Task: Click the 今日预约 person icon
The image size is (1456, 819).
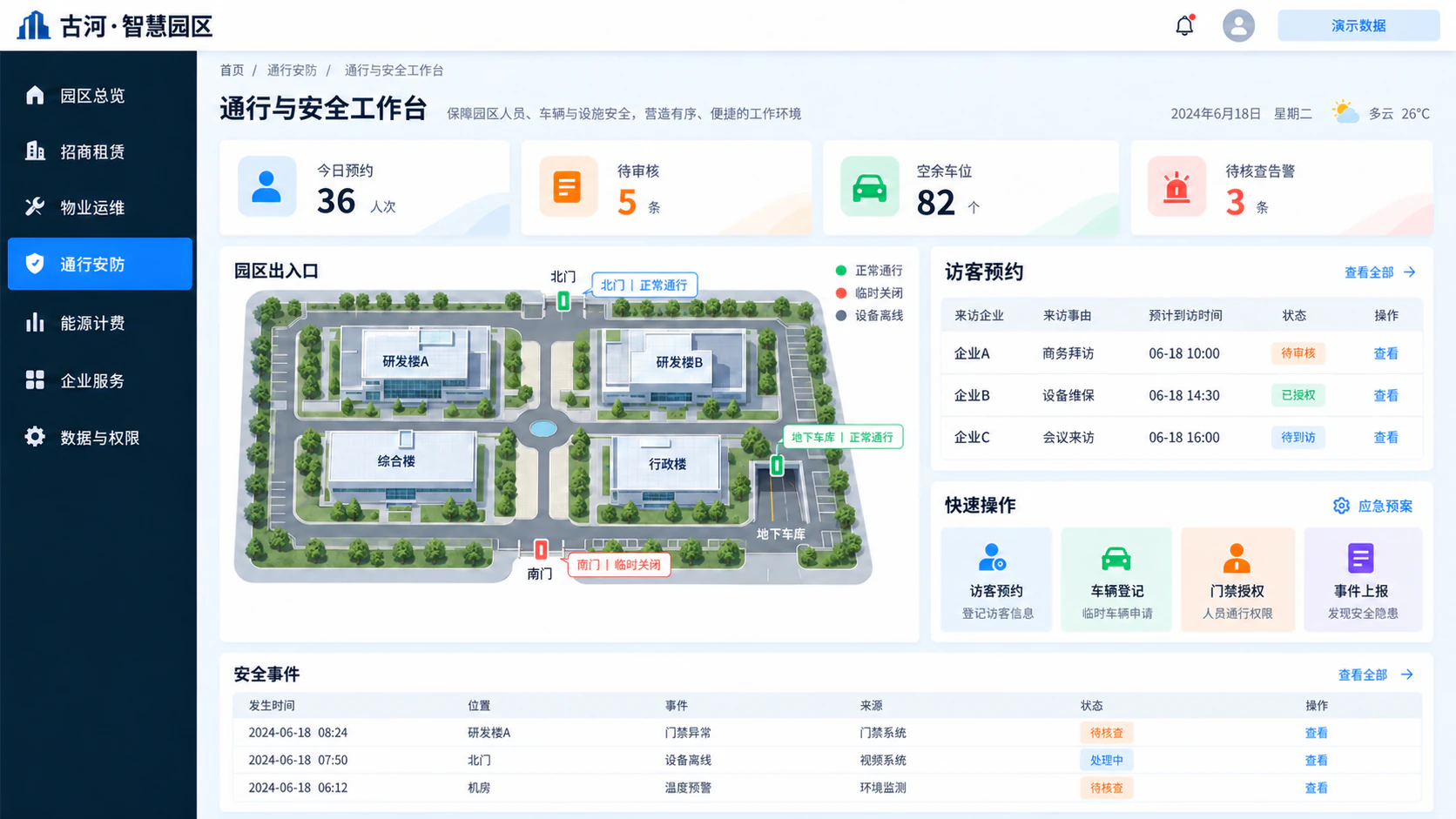Action: click(x=266, y=186)
